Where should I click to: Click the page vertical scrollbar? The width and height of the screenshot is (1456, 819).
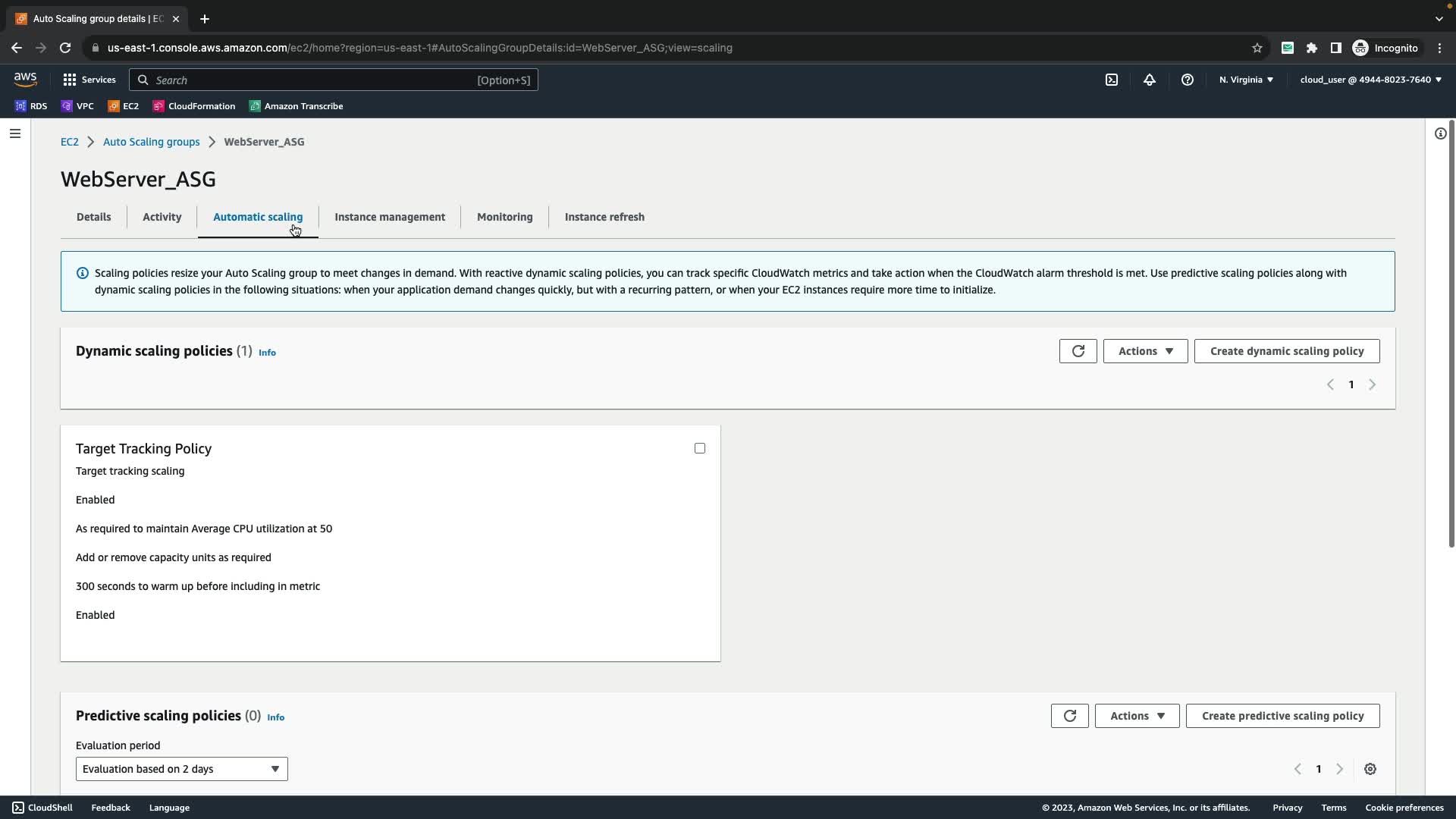1451,334
